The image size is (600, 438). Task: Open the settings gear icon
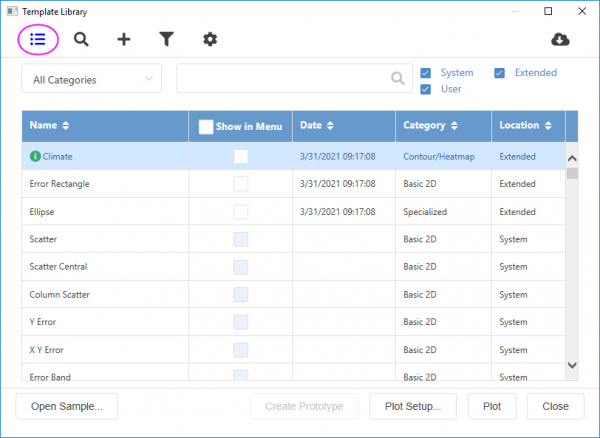pyautogui.click(x=210, y=40)
